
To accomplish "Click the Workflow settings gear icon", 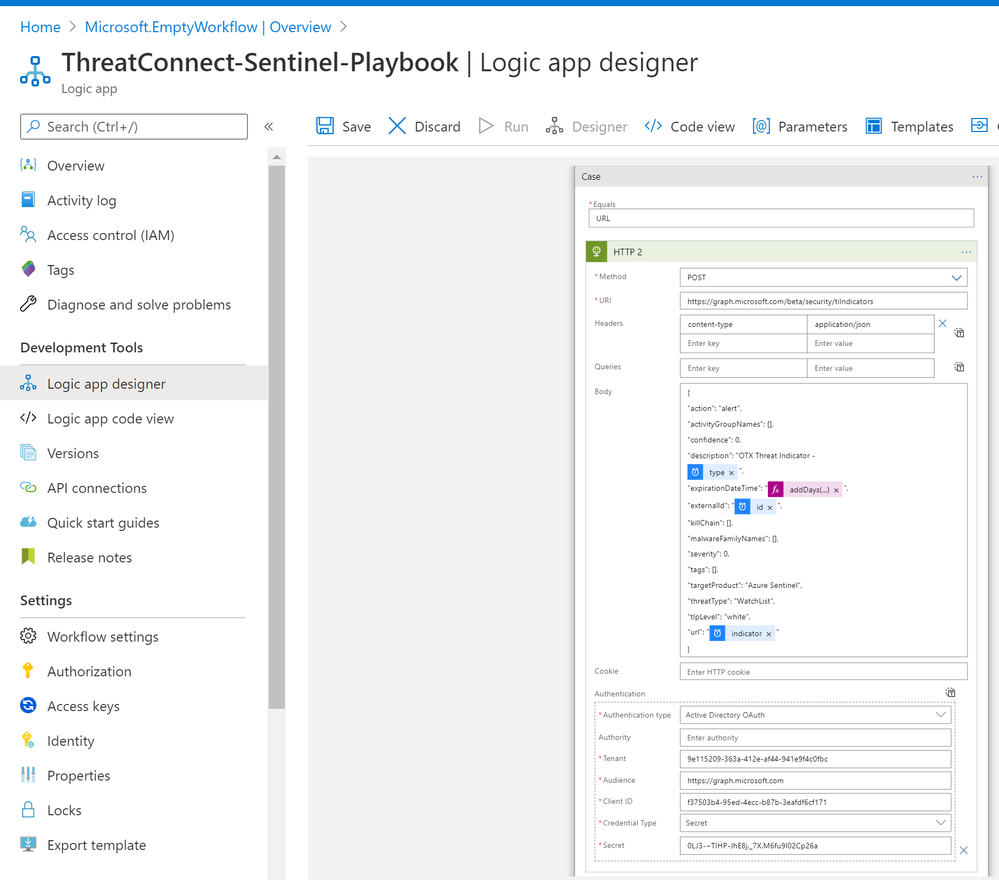I will tap(28, 636).
